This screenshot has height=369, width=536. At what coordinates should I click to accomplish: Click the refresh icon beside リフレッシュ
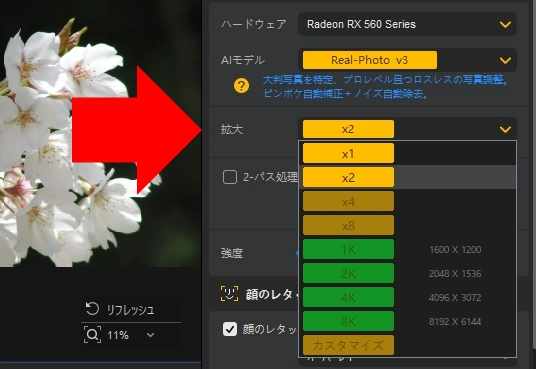pyautogui.click(x=92, y=308)
